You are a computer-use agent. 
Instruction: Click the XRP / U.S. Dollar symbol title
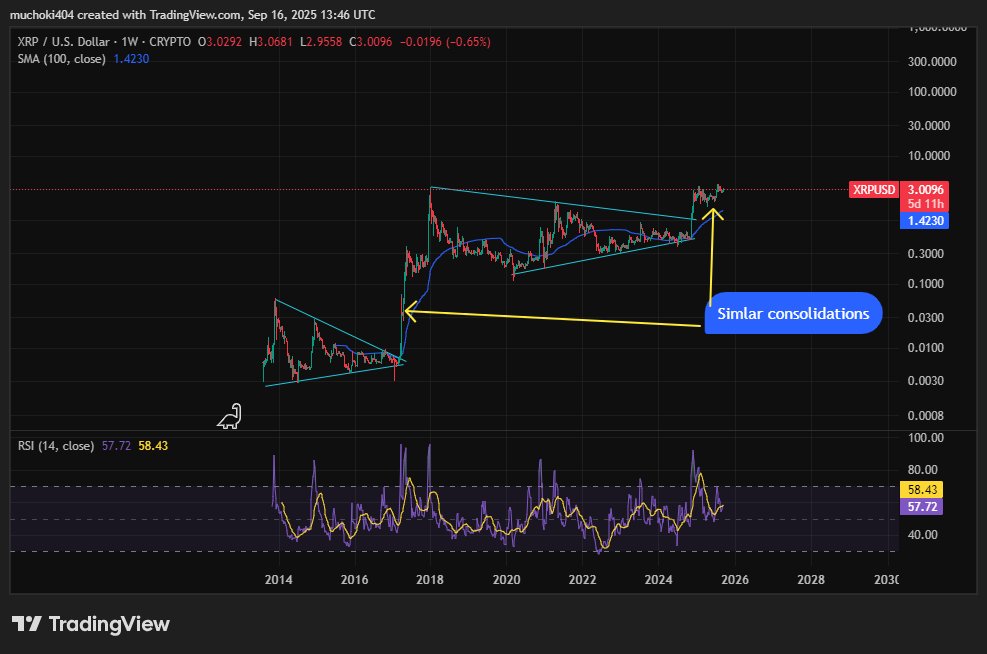click(x=64, y=42)
